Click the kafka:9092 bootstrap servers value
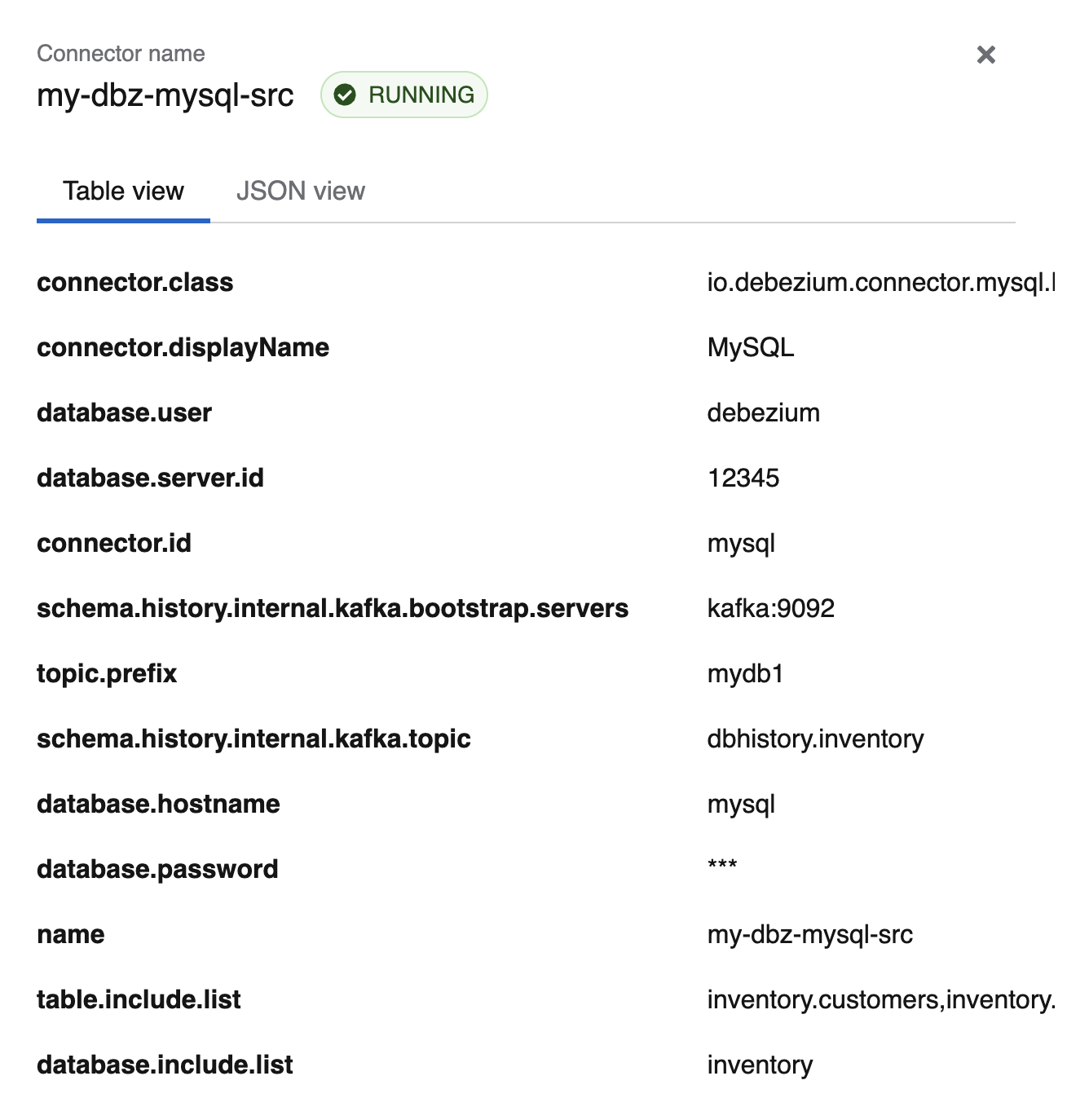Image resolution: width=1089 pixels, height=1120 pixels. point(770,609)
